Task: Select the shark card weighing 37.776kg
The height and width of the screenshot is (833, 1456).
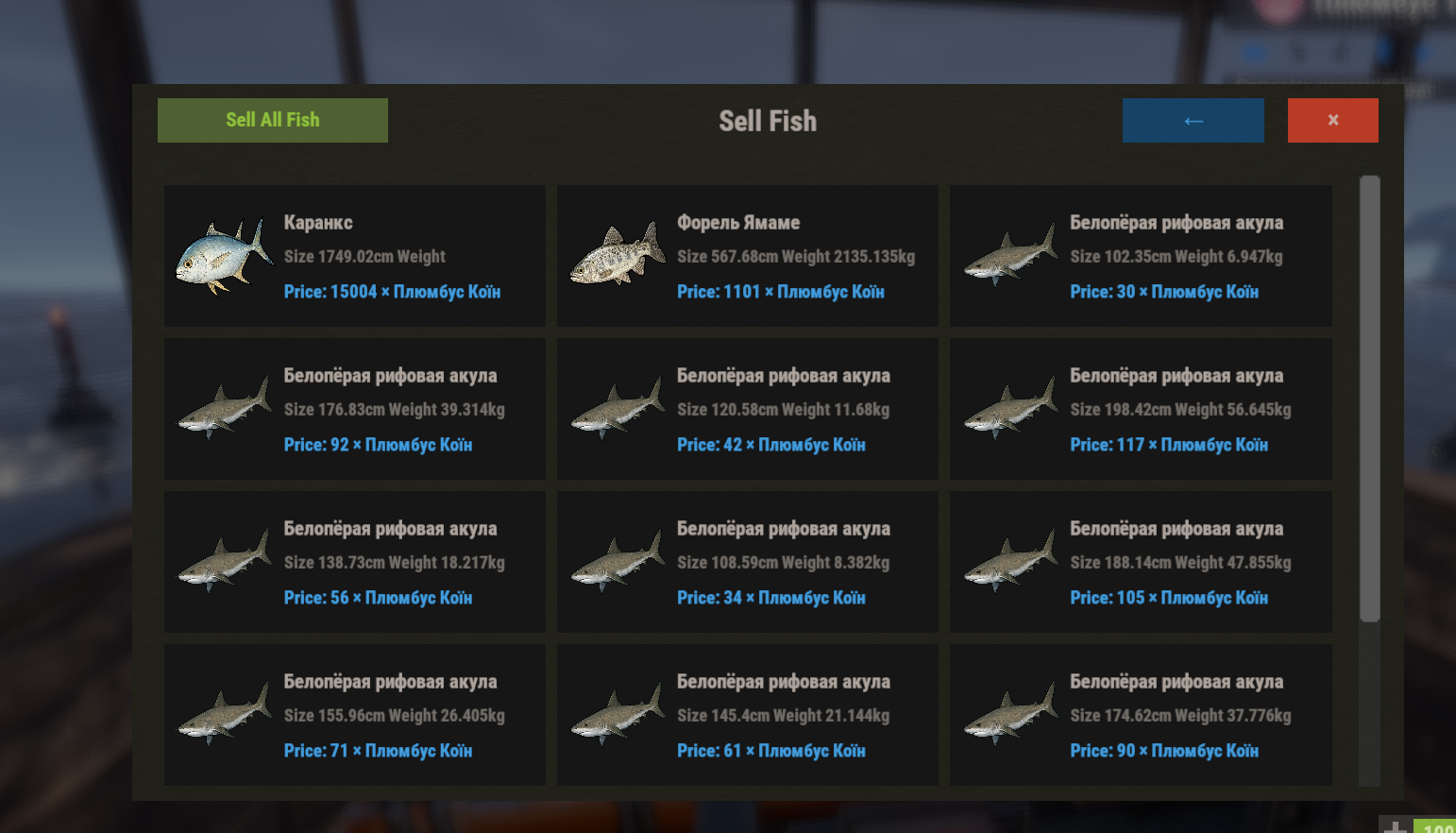Action: (x=1140, y=714)
